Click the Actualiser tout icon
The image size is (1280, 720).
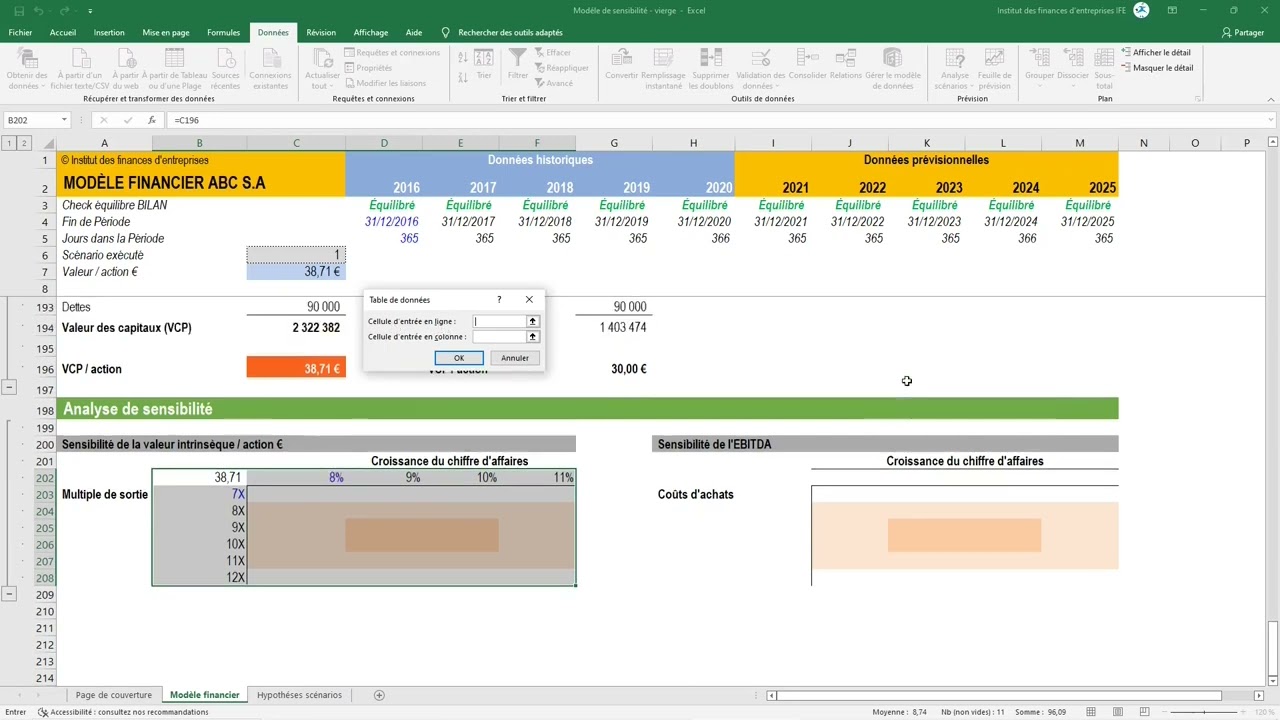(322, 58)
